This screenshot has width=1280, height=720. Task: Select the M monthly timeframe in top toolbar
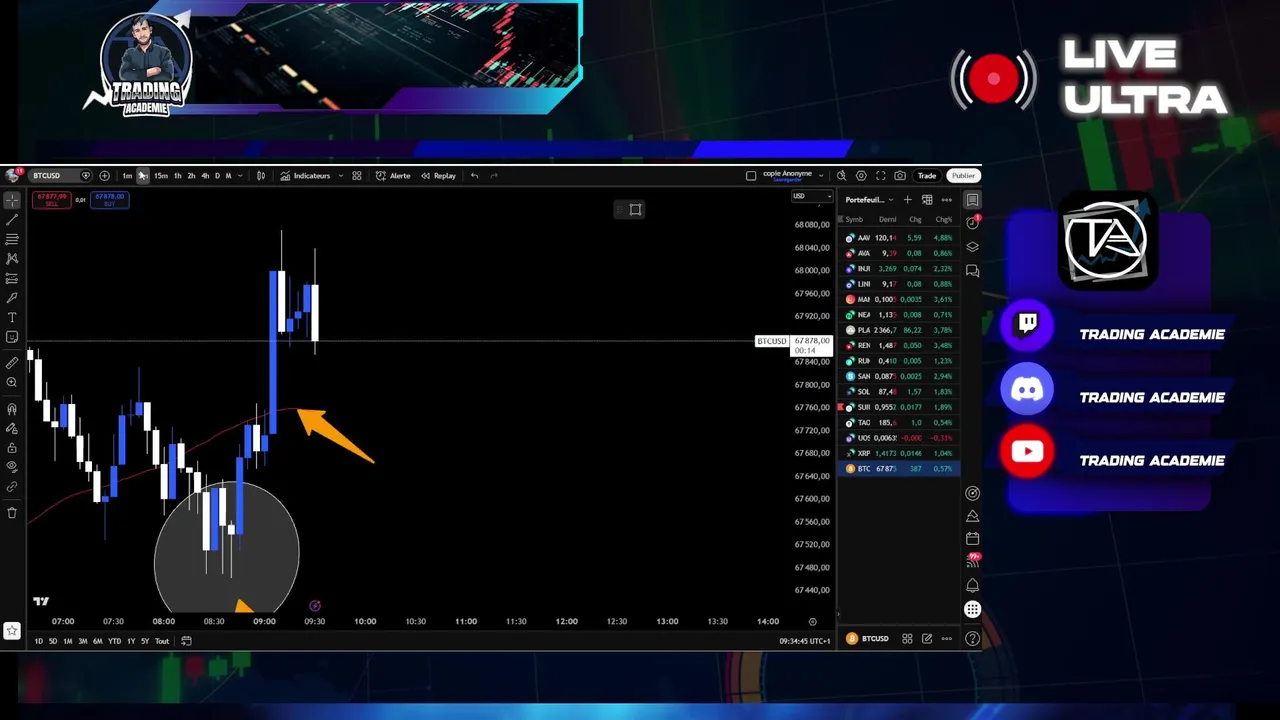(229, 176)
